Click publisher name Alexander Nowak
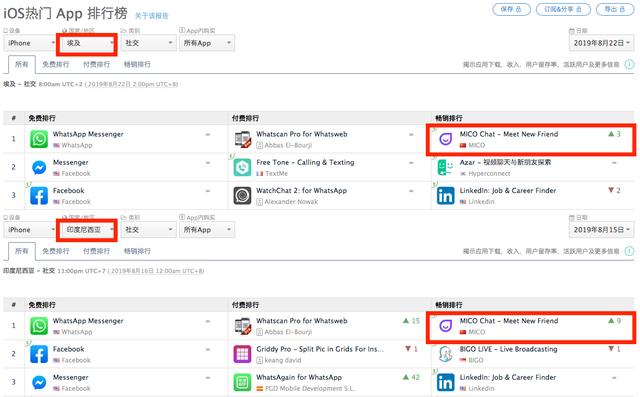The height and width of the screenshot is (397, 640). (291, 202)
